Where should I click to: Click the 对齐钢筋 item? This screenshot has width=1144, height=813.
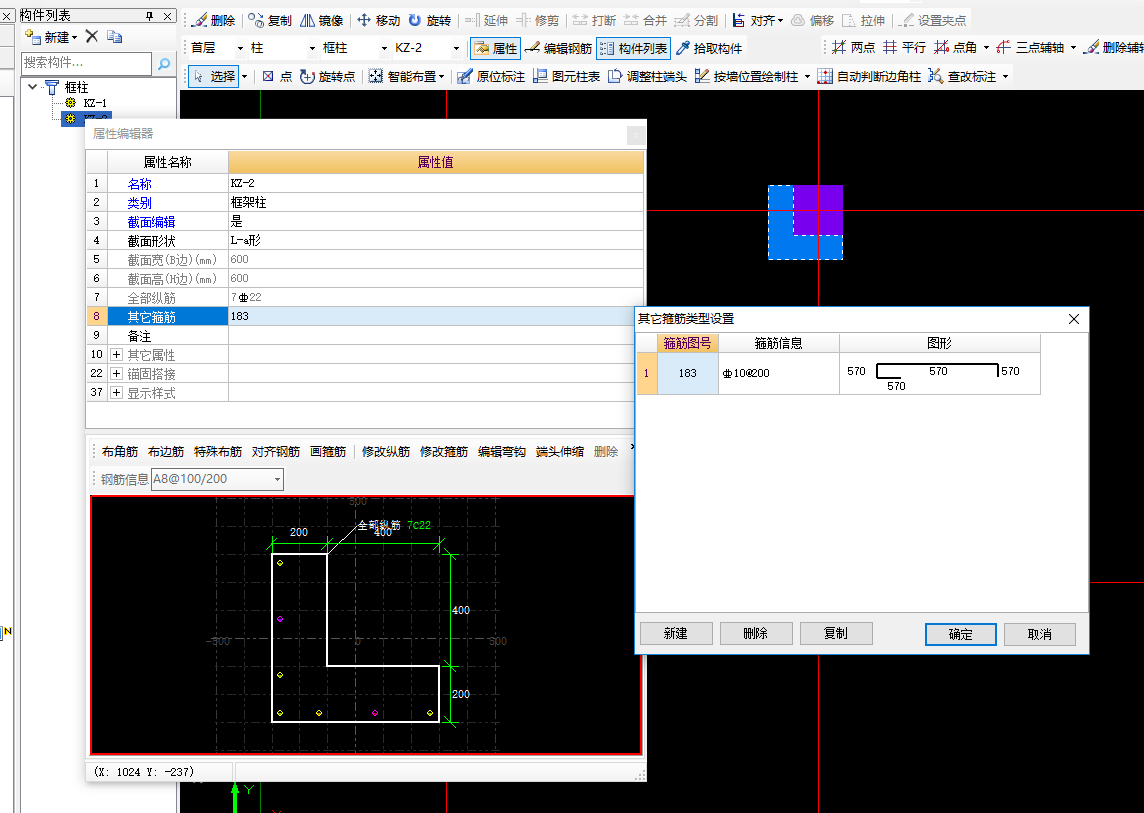pos(276,452)
